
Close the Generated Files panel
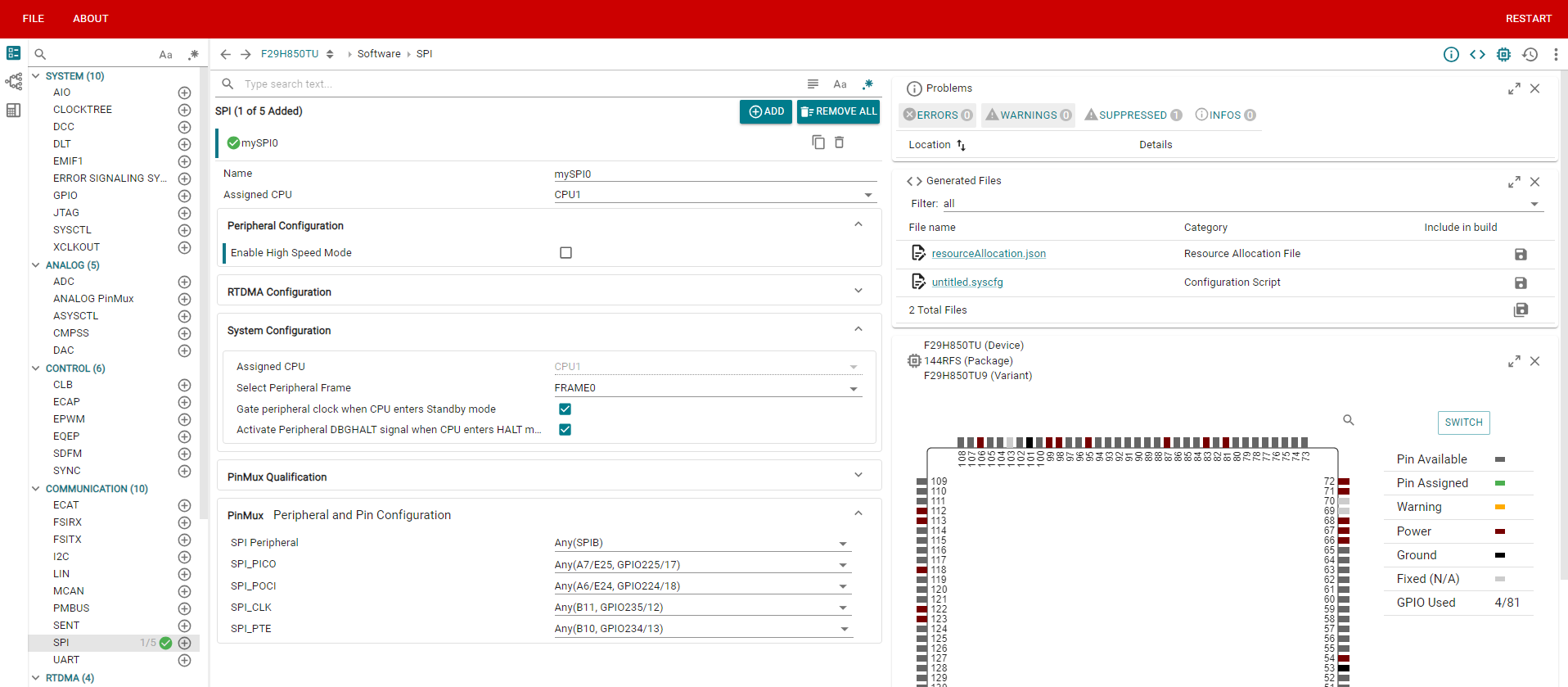click(x=1534, y=182)
